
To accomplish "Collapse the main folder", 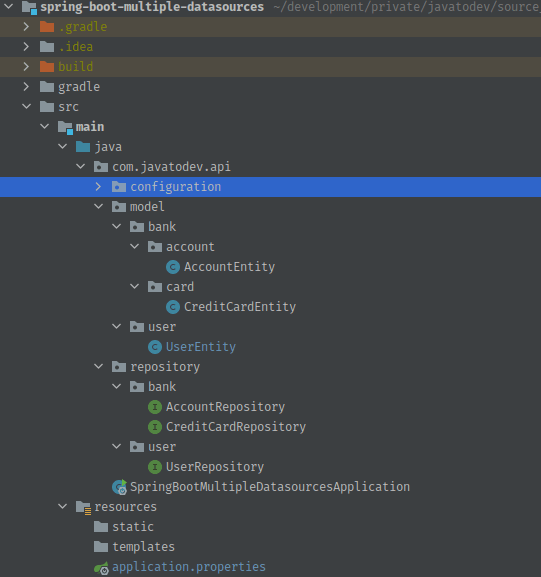I will (x=45, y=126).
